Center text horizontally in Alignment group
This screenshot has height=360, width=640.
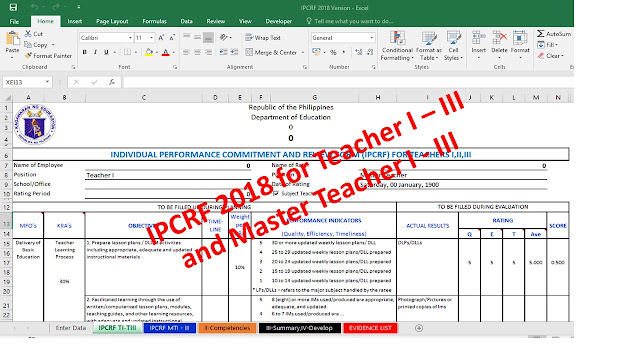coord(197,52)
